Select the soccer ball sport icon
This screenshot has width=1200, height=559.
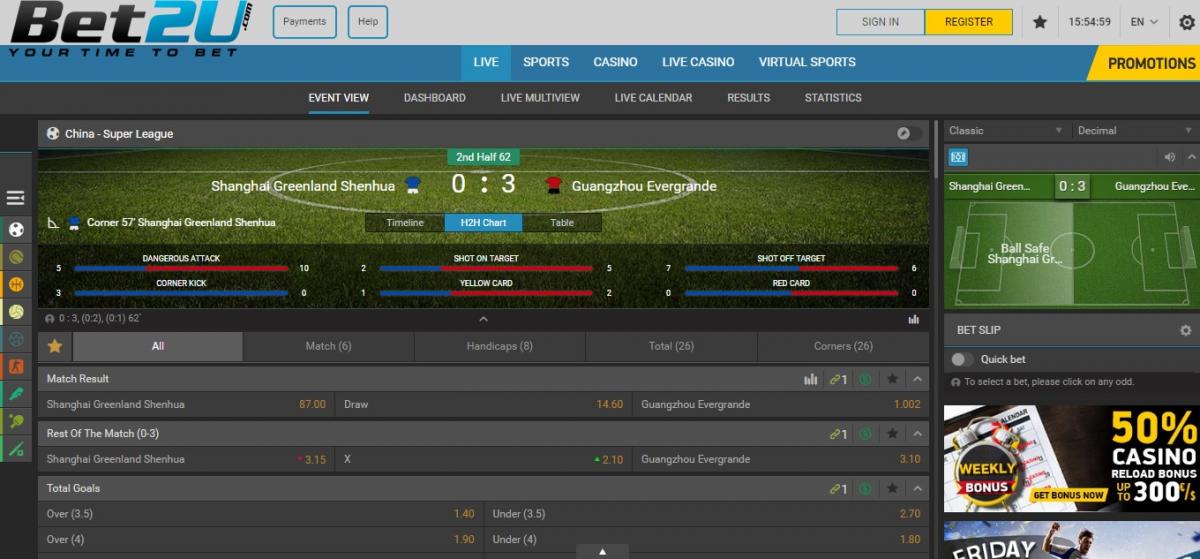[16, 229]
